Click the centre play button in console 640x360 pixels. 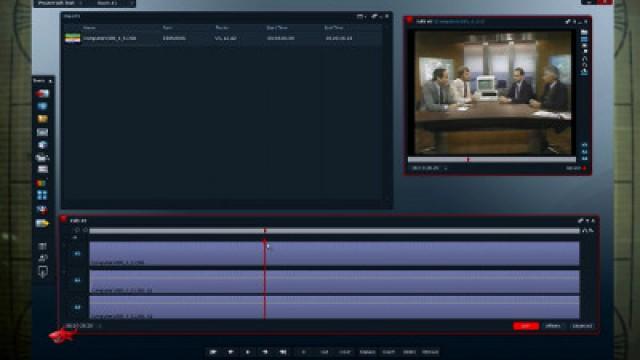tap(248, 352)
